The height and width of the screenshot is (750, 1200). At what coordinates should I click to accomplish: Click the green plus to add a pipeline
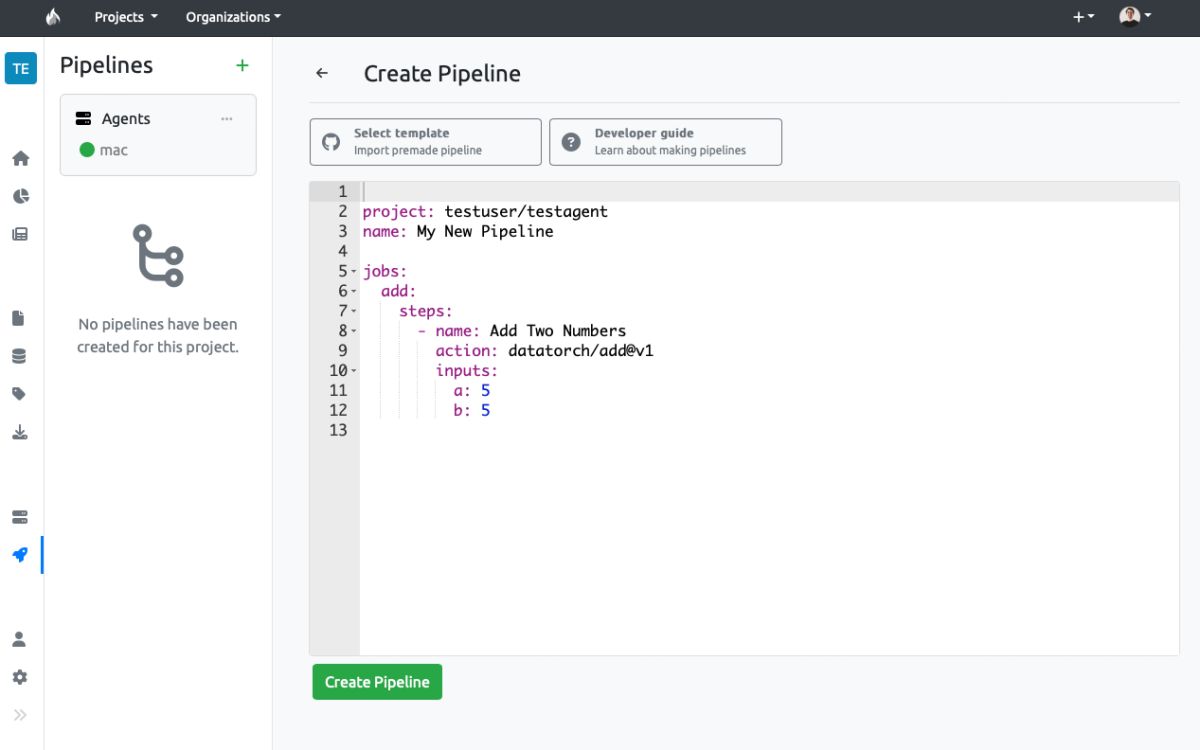(x=242, y=65)
